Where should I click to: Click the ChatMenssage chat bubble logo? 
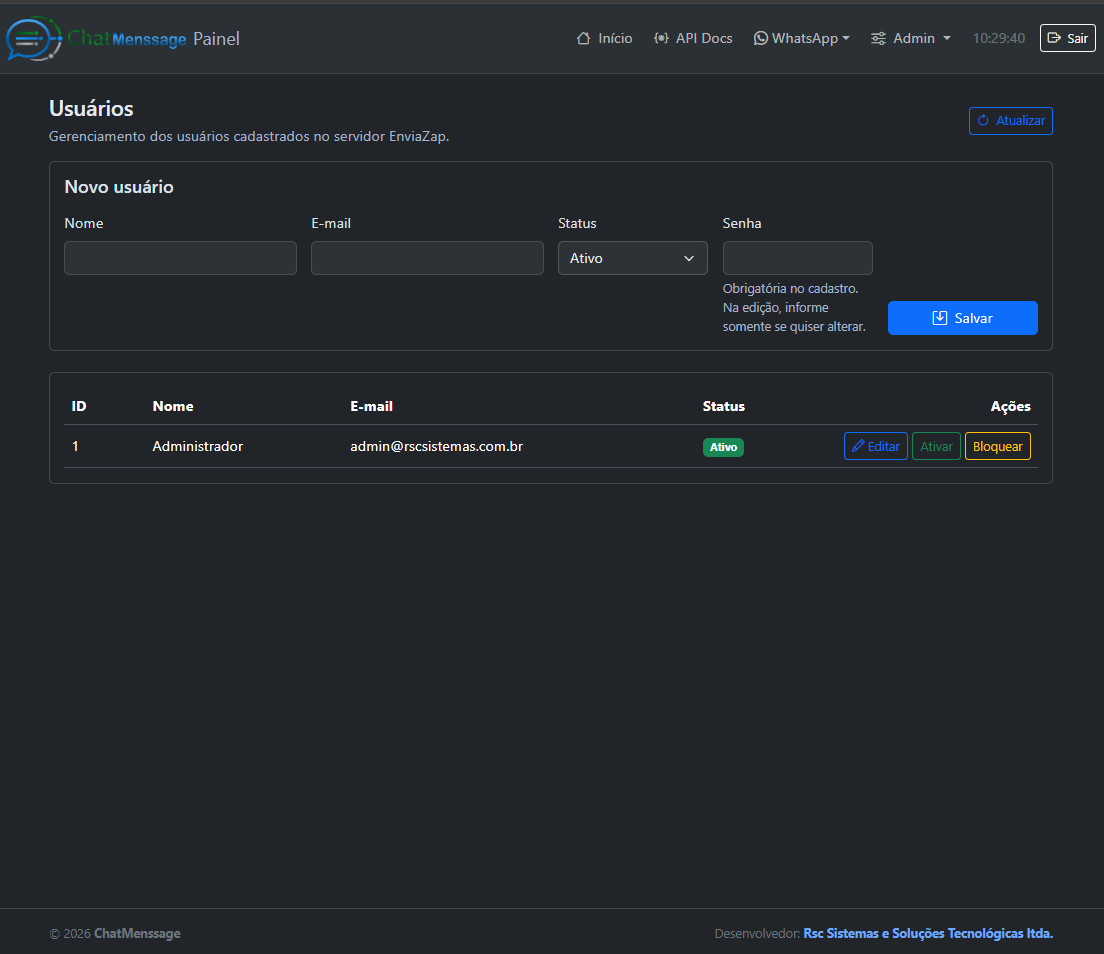[32, 38]
